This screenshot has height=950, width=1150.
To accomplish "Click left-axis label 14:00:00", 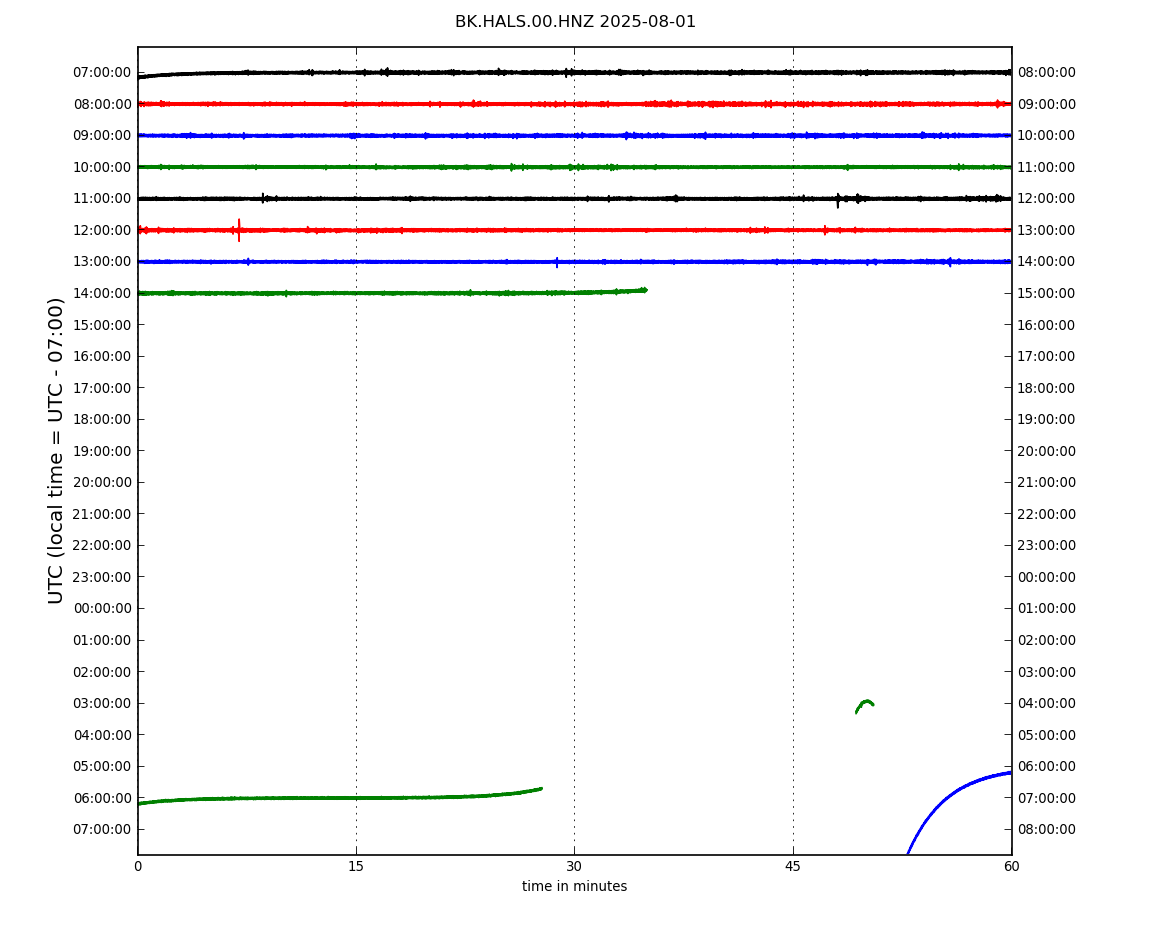I will pyautogui.click(x=102, y=293).
